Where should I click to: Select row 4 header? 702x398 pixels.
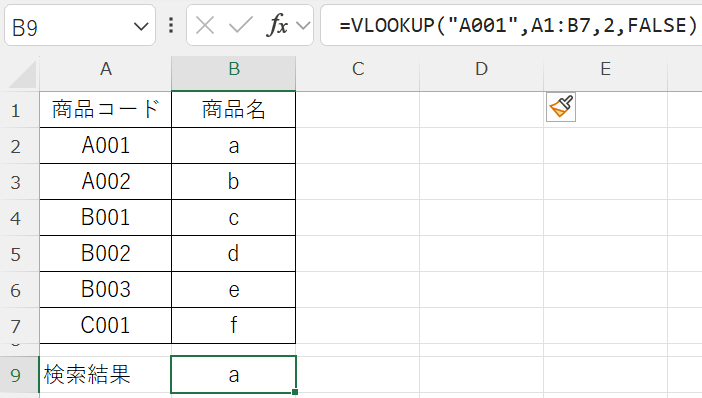pos(16,218)
